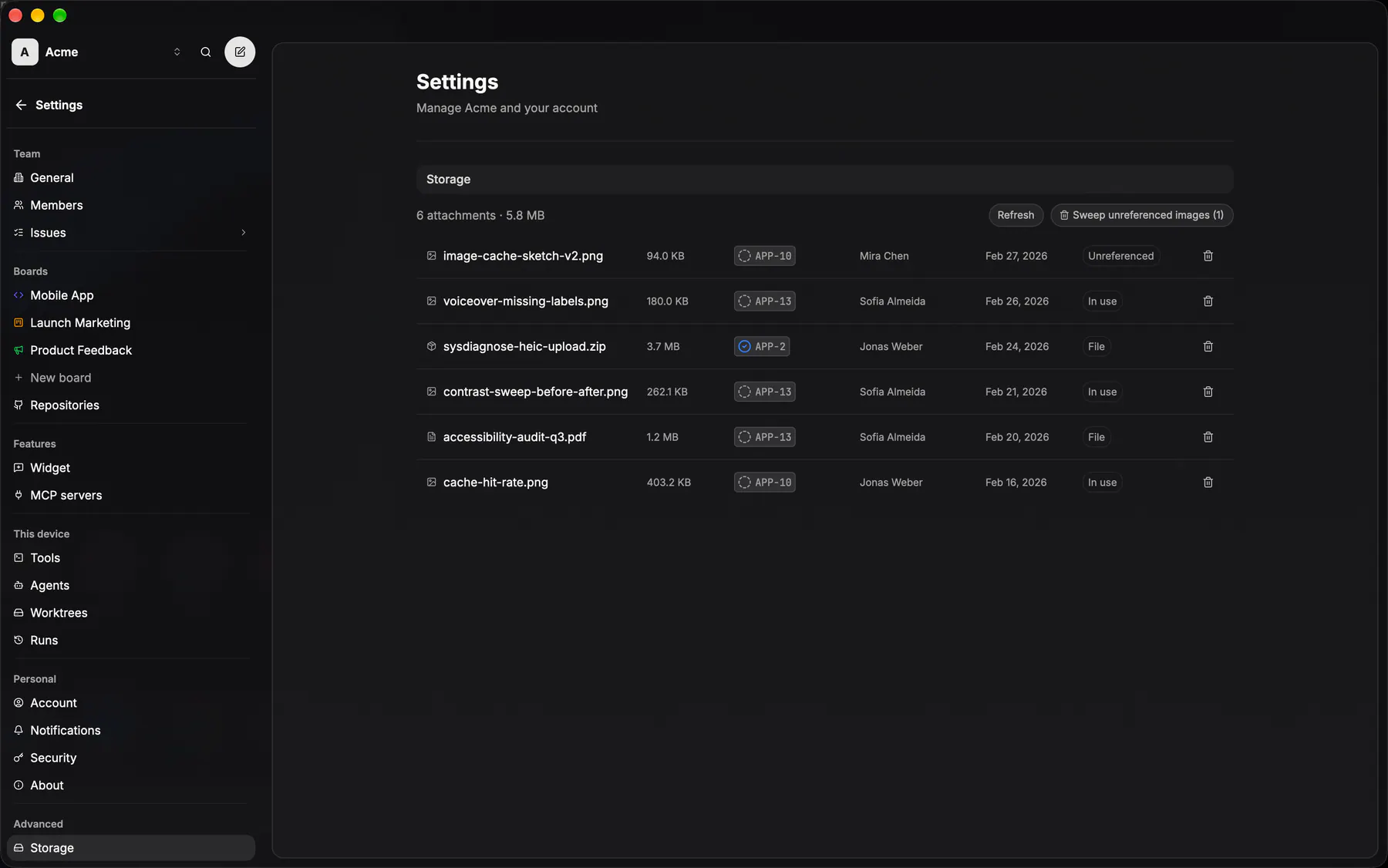Open Runs settings
The width and height of the screenshot is (1388, 868).
(131, 641)
